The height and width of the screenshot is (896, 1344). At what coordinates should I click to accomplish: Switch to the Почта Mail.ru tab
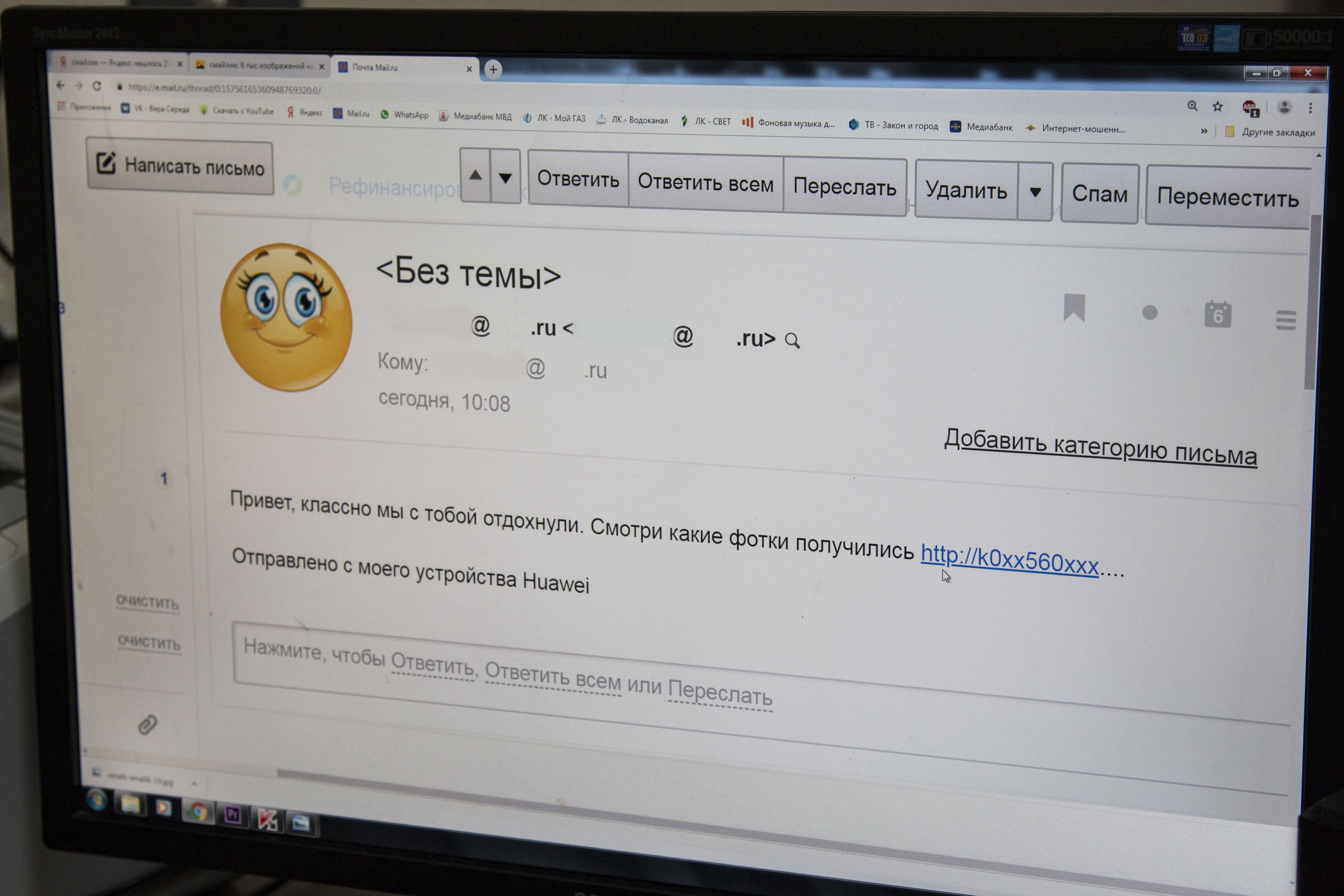(405, 67)
